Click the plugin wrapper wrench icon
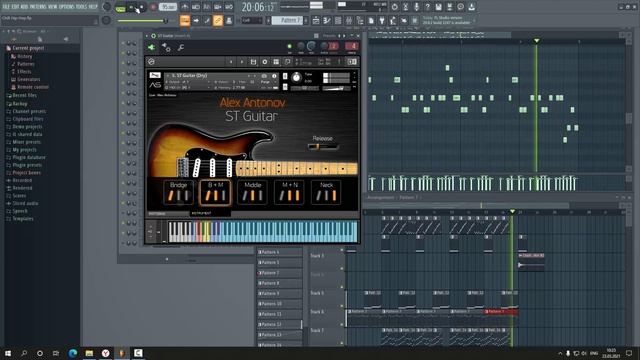Screen dimensions: 640x360 pos(181,48)
